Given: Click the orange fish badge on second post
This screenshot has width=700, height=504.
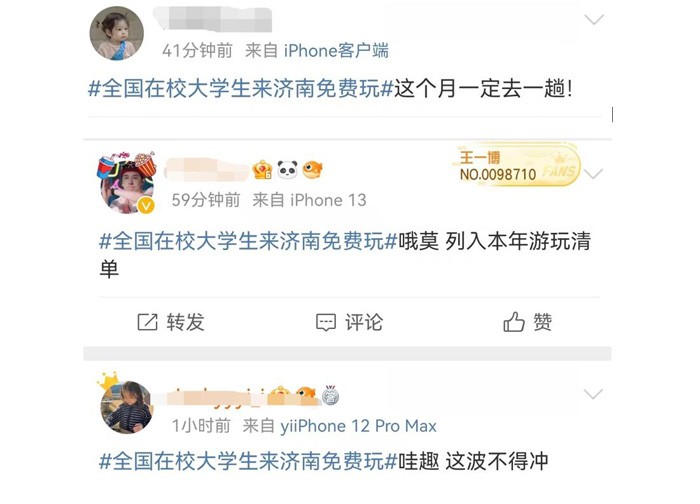Looking at the screenshot, I should click(312, 169).
